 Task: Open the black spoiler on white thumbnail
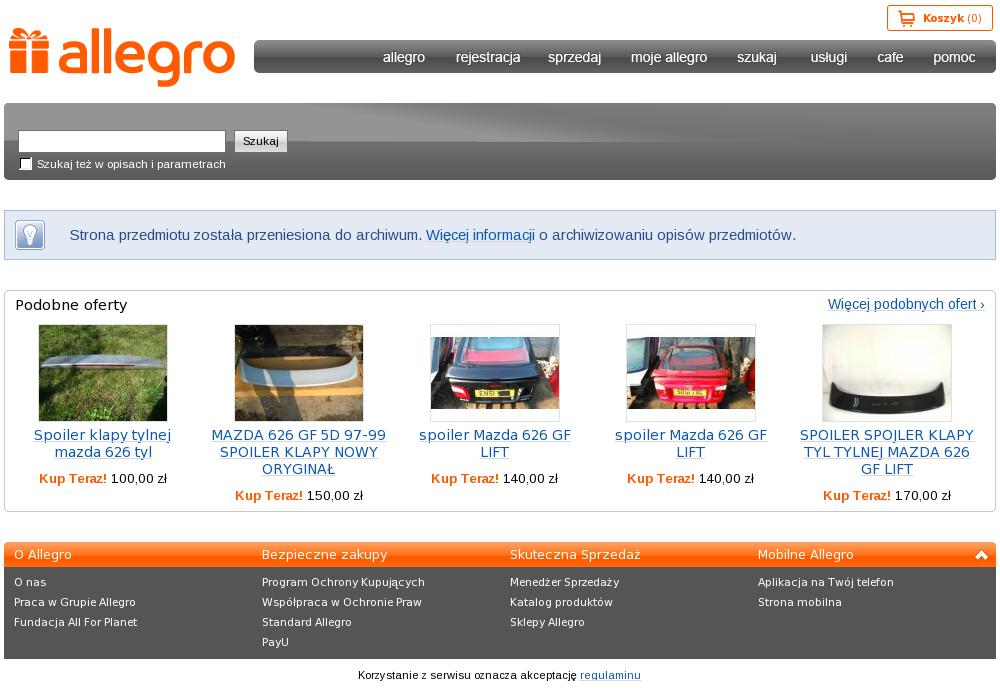click(886, 373)
